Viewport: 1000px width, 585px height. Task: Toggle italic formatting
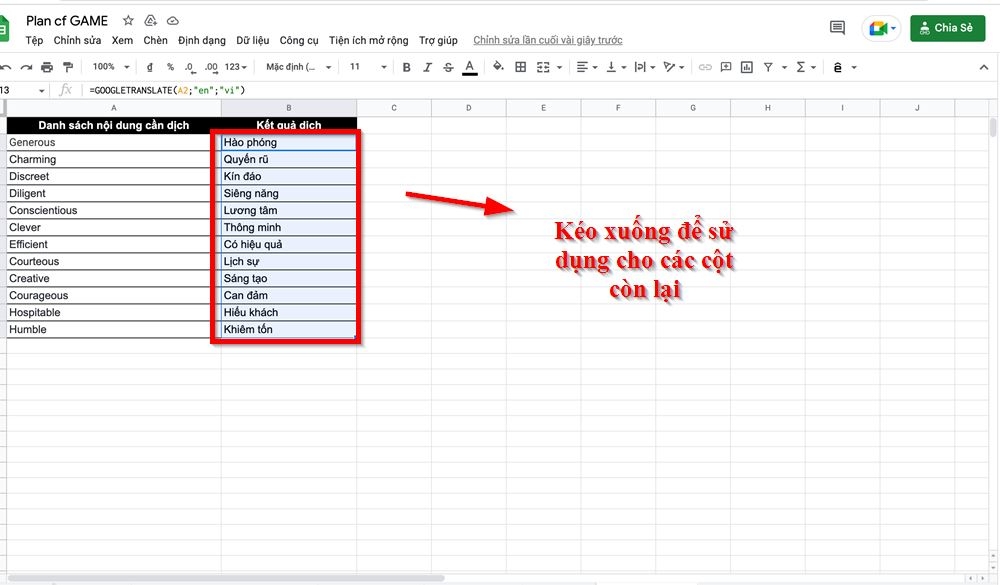point(427,67)
